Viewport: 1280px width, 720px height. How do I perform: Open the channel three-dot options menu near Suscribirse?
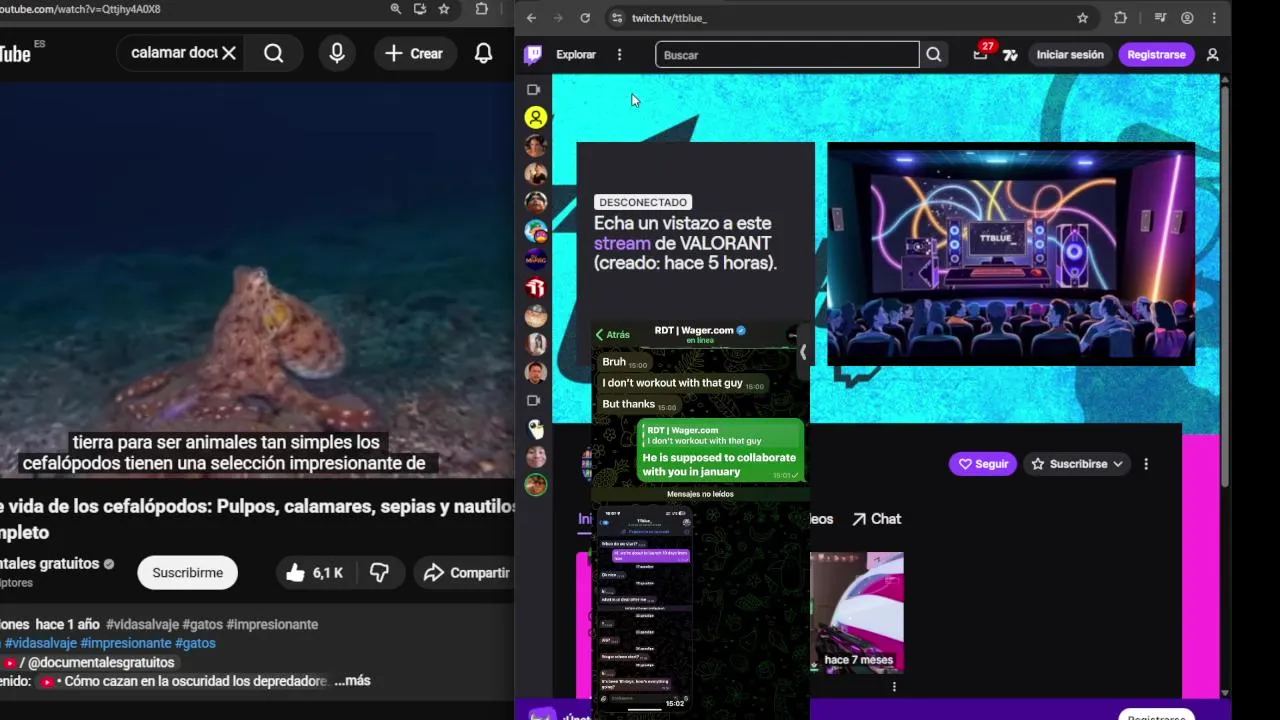tap(1146, 464)
